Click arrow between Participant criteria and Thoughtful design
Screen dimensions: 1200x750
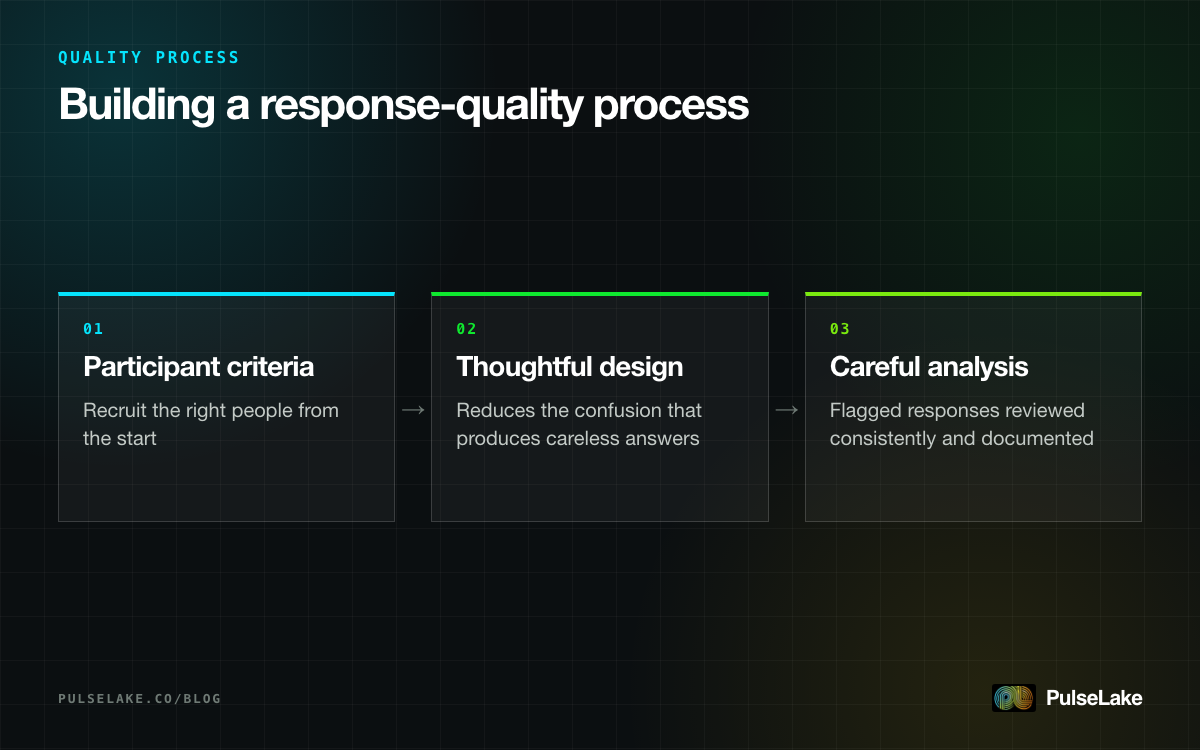coord(413,410)
